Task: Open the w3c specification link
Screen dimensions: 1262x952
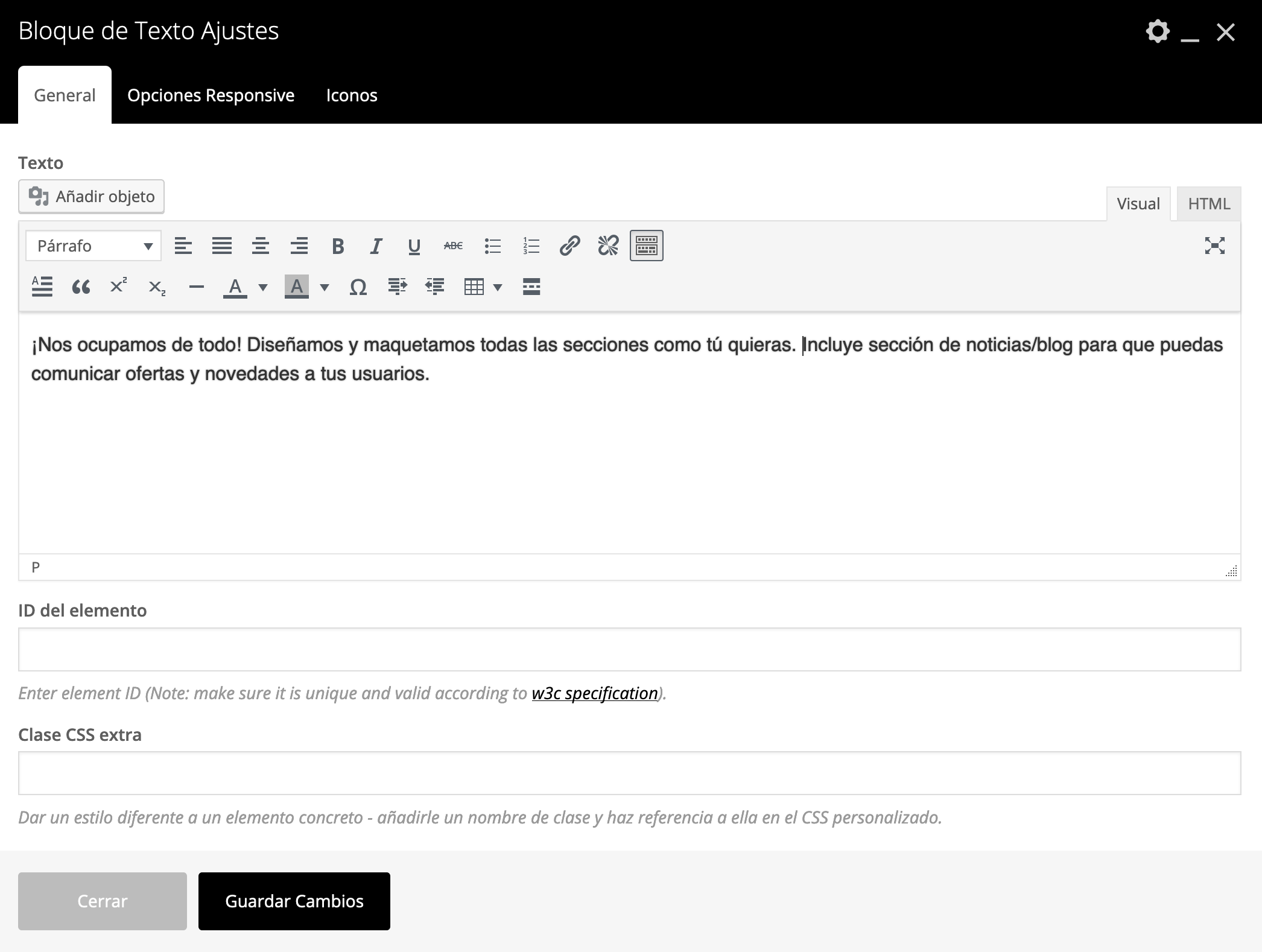Action: pyautogui.click(x=594, y=693)
